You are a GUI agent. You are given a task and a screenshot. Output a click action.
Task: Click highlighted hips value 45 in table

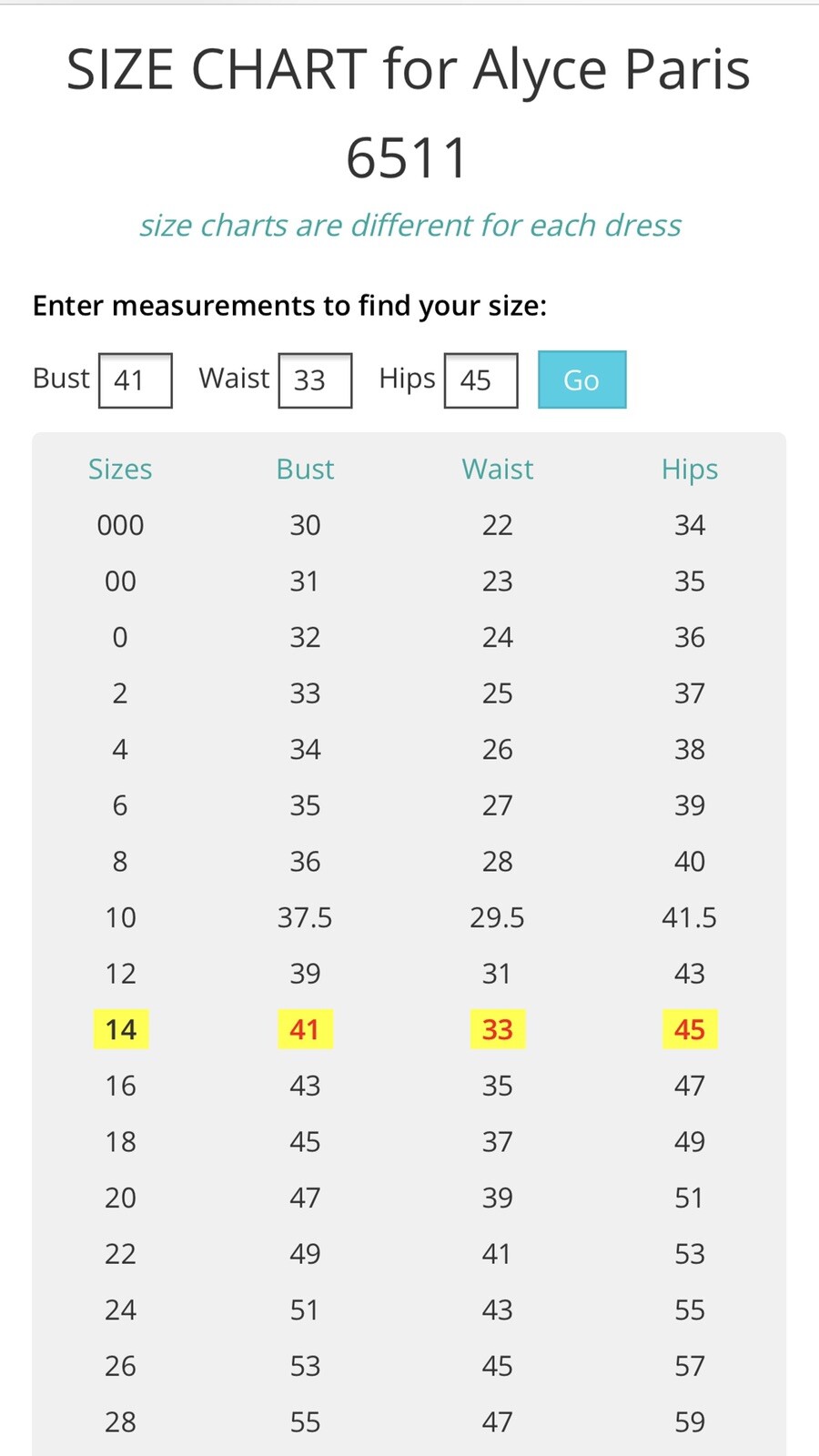[x=690, y=1029]
